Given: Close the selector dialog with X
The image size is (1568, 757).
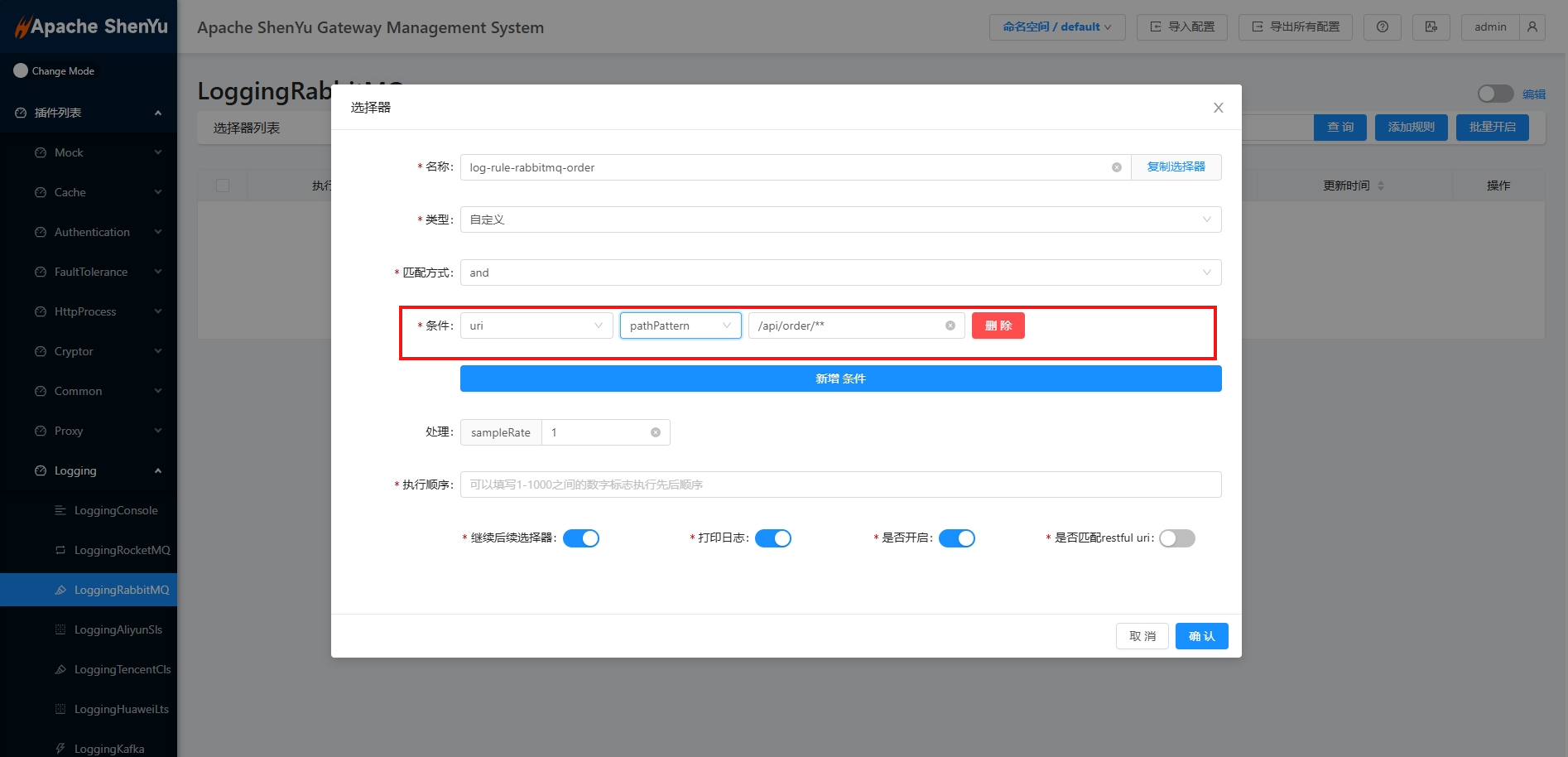Looking at the screenshot, I should (x=1218, y=108).
